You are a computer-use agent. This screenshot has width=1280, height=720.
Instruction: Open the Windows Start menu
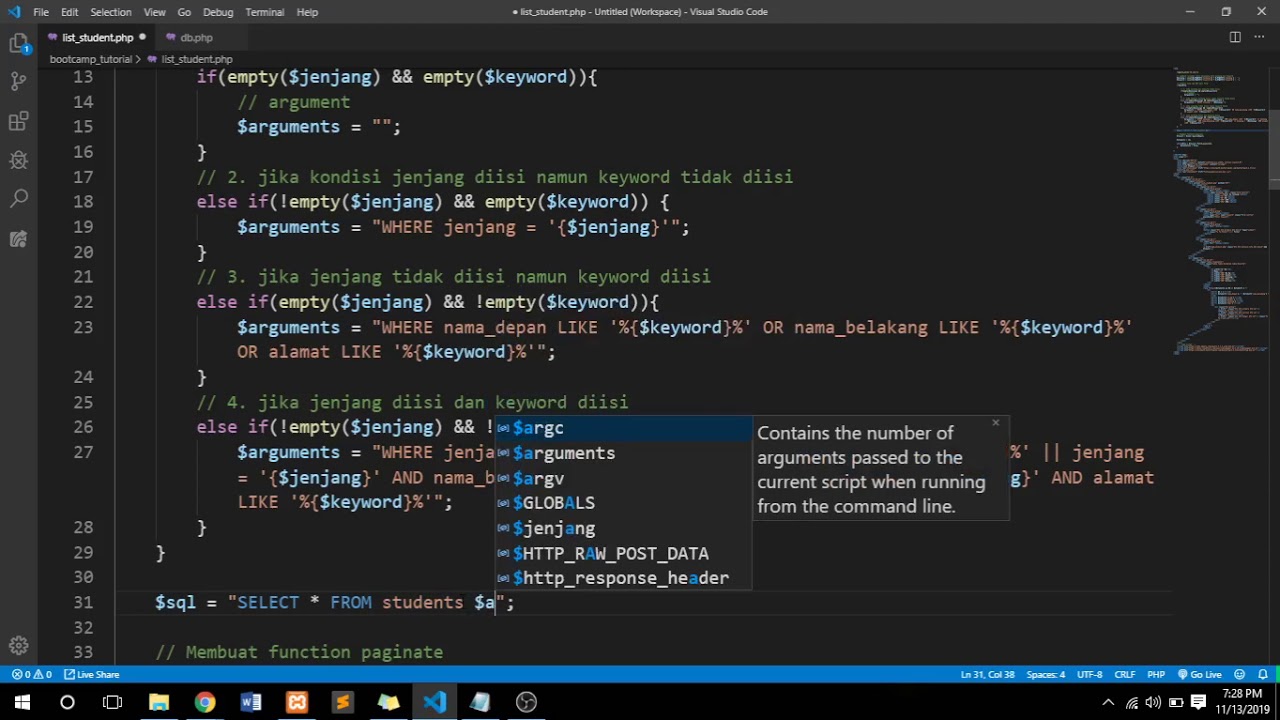click(x=22, y=702)
